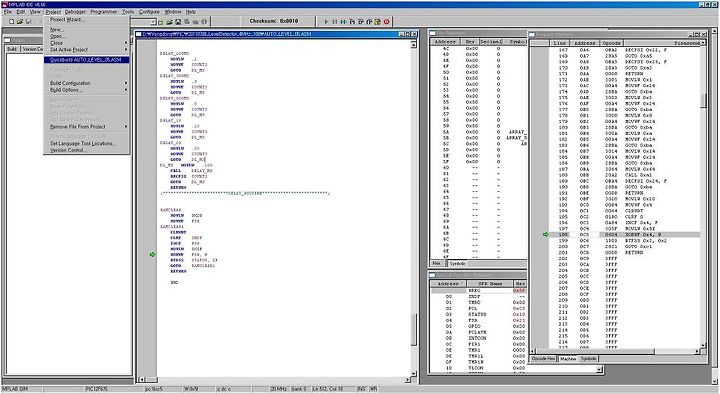Choose Open in Project menu
720x394 pixels.
click(x=86, y=36)
